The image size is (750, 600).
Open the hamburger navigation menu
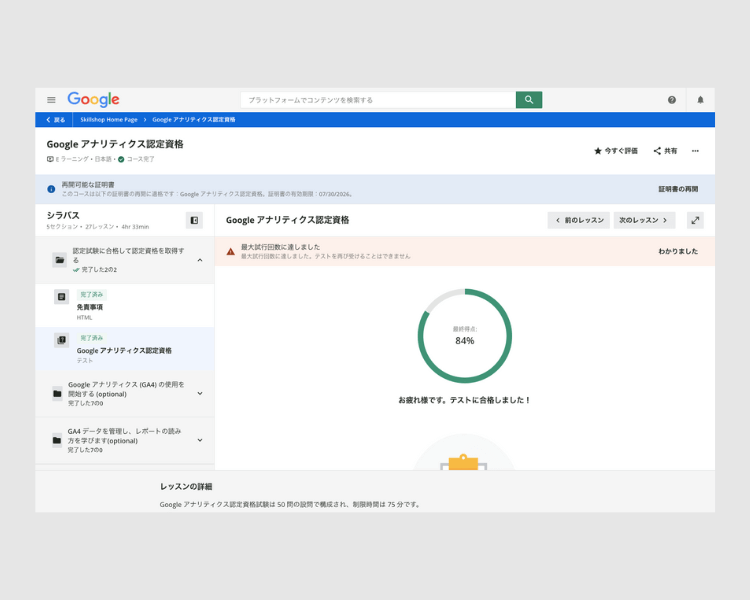51,100
